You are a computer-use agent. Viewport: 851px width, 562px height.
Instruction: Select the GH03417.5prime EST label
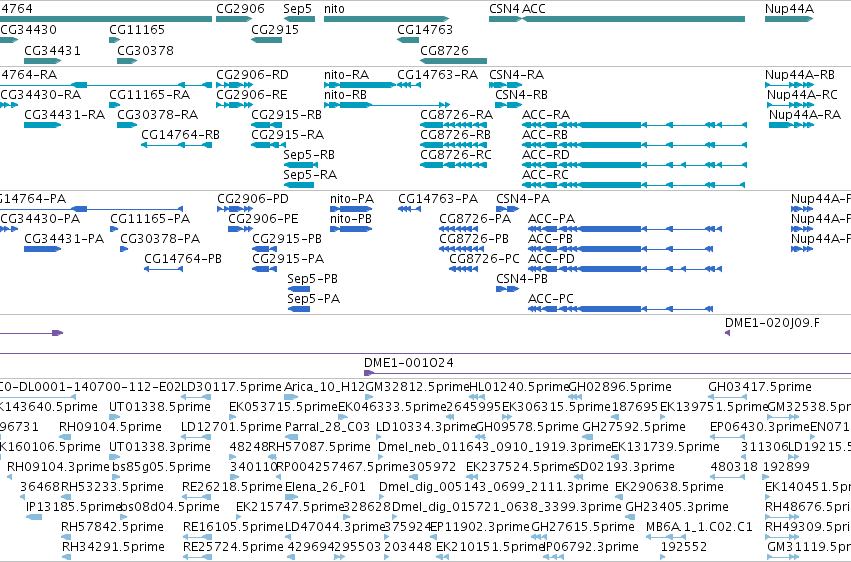[760, 387]
